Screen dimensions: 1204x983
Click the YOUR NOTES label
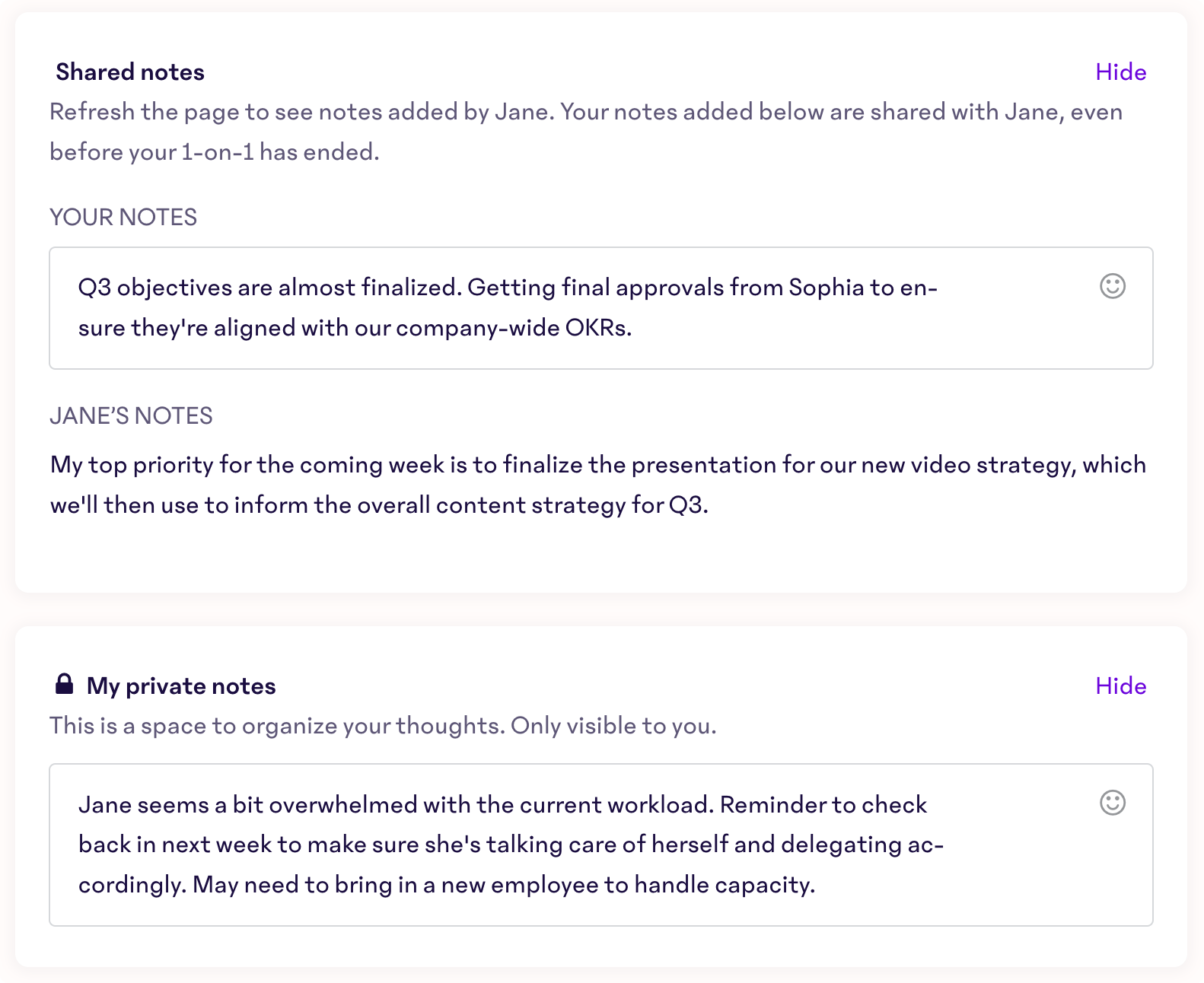click(123, 218)
